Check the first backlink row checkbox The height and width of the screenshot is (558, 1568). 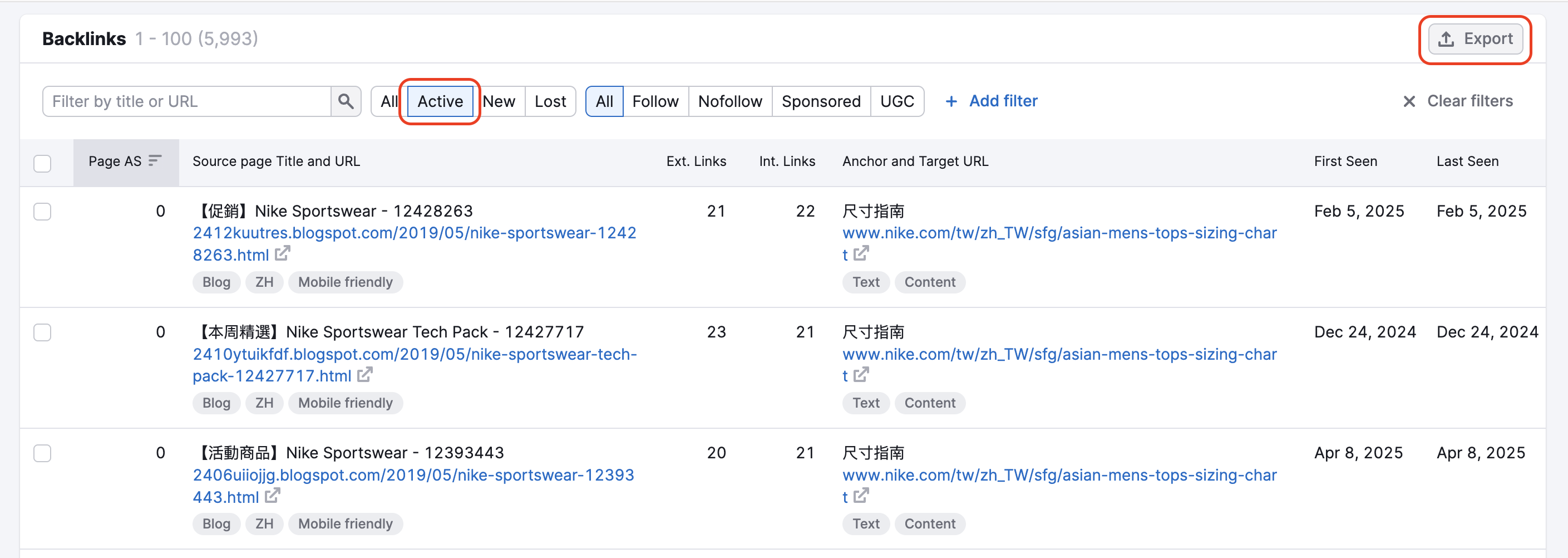coord(42,212)
